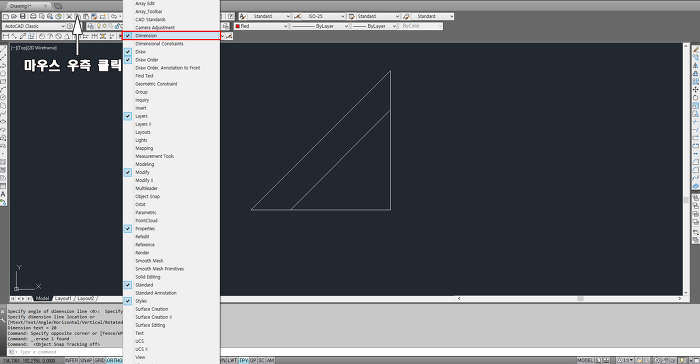This screenshot has height=364, width=700.
Task: Click the Dimension Style icon beside ISO-25
Action: coord(297,16)
